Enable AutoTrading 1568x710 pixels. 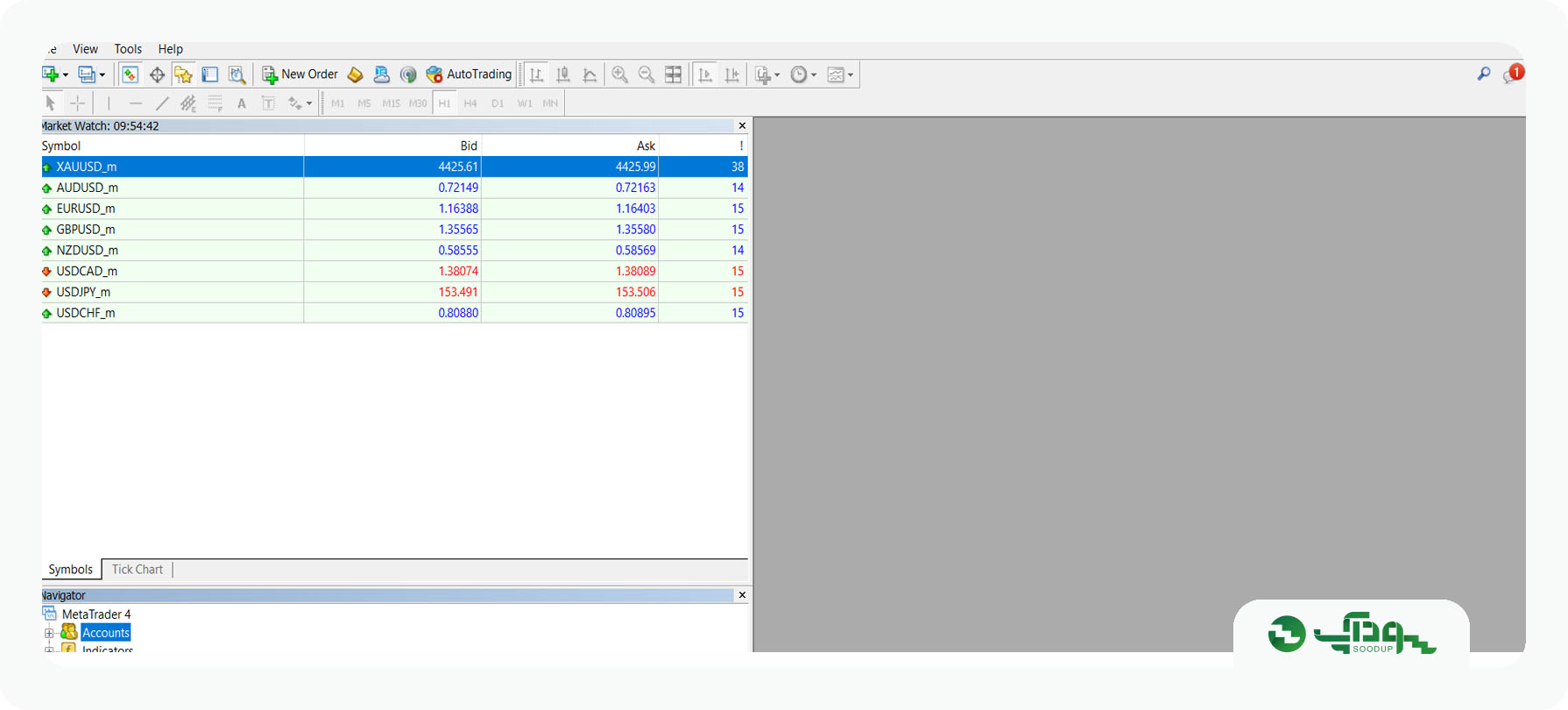click(469, 75)
